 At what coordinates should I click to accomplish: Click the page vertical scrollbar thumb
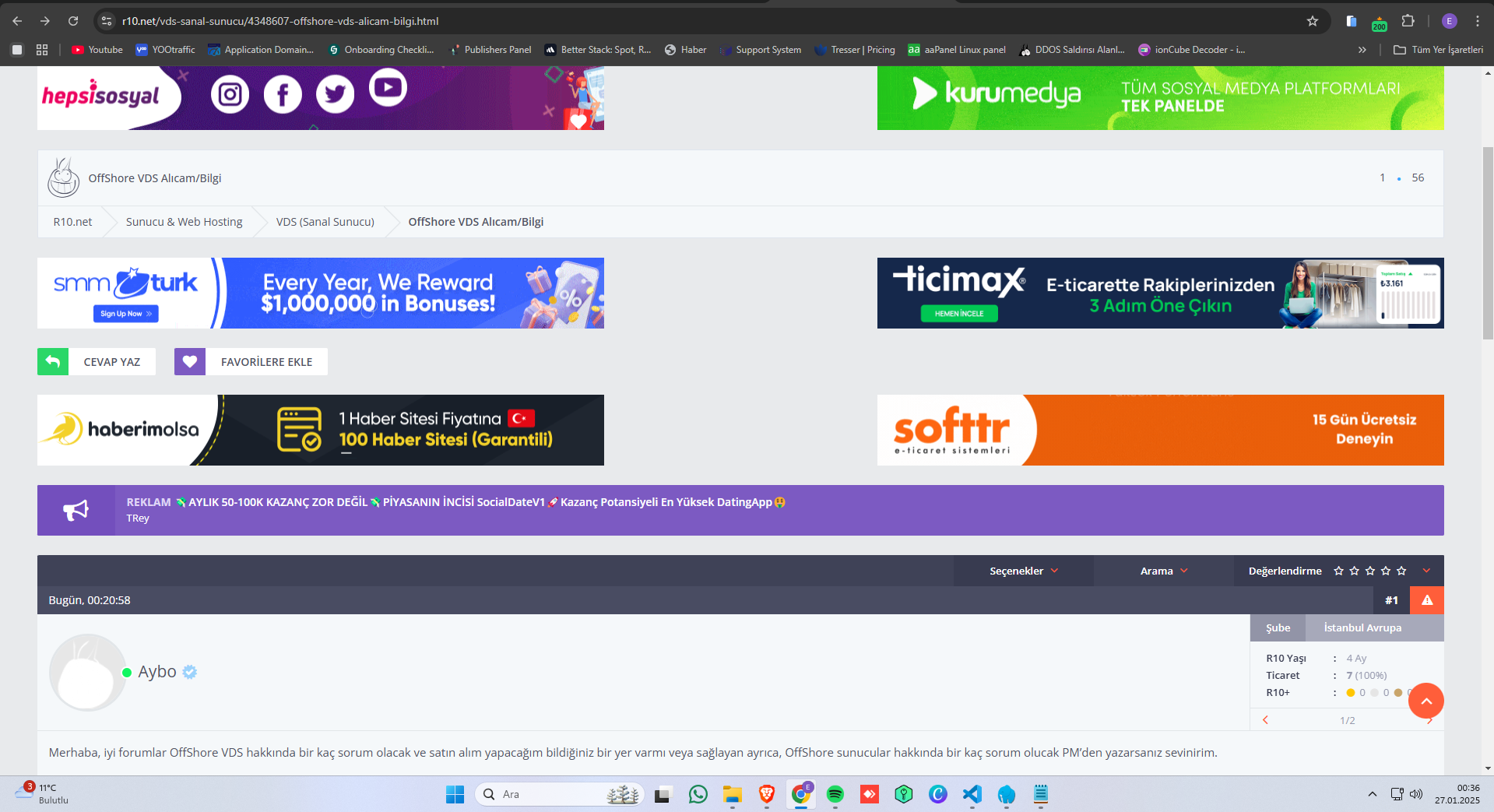click(1488, 242)
